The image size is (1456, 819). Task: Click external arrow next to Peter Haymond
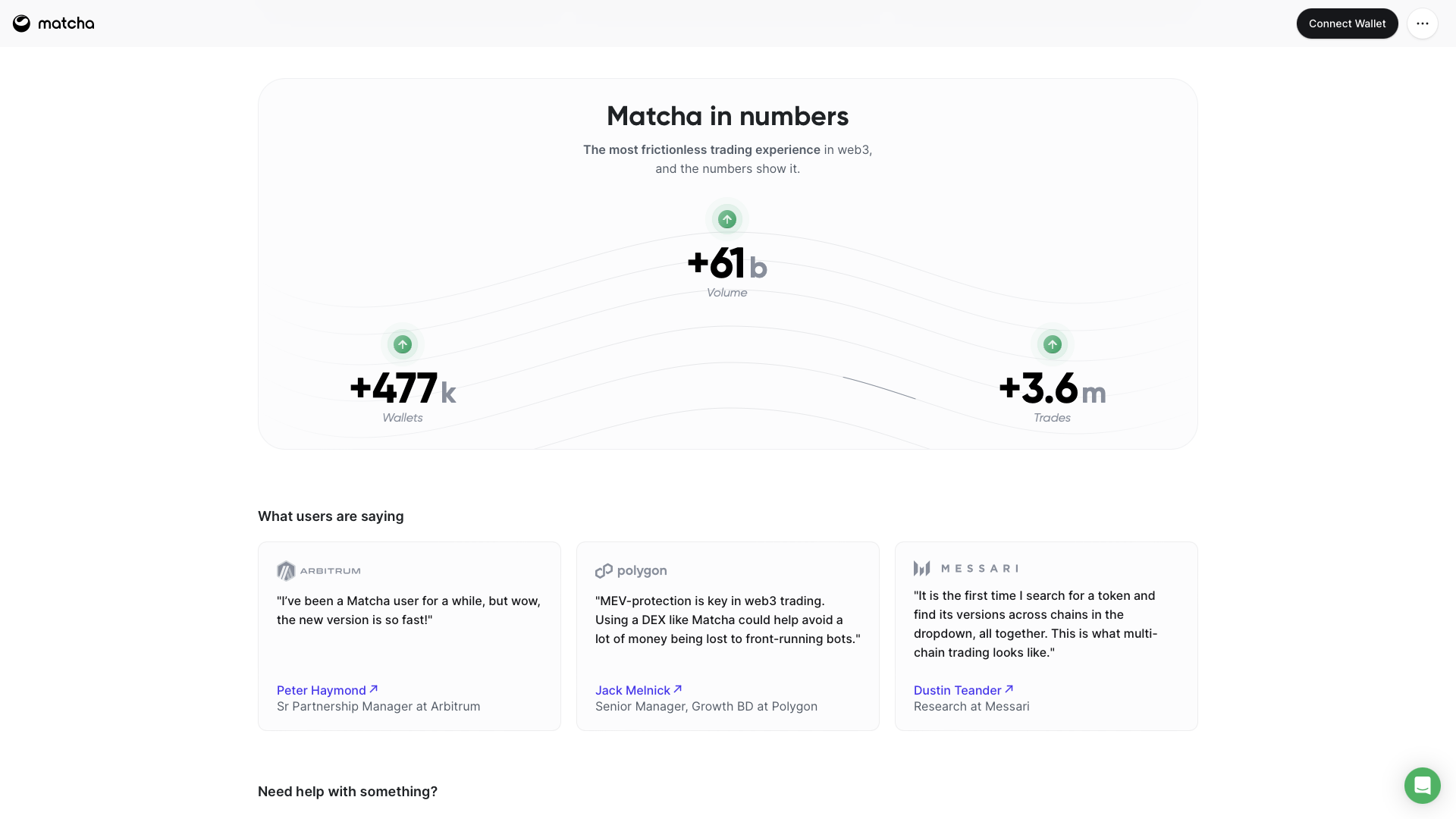[373, 689]
